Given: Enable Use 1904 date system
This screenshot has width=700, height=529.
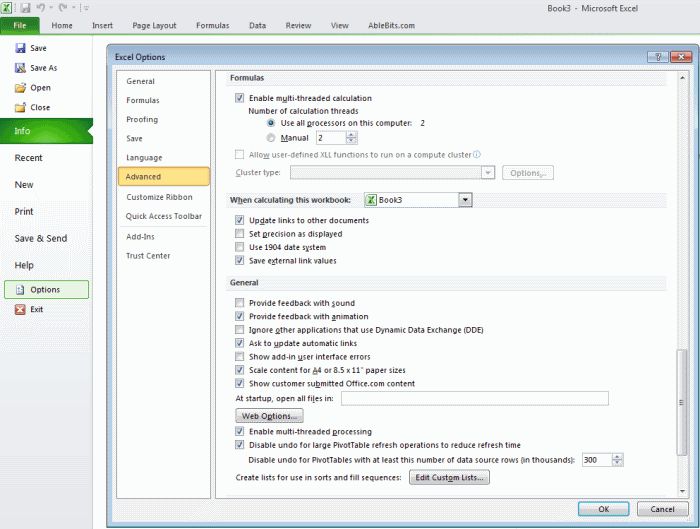Looking at the screenshot, I should coord(240,247).
